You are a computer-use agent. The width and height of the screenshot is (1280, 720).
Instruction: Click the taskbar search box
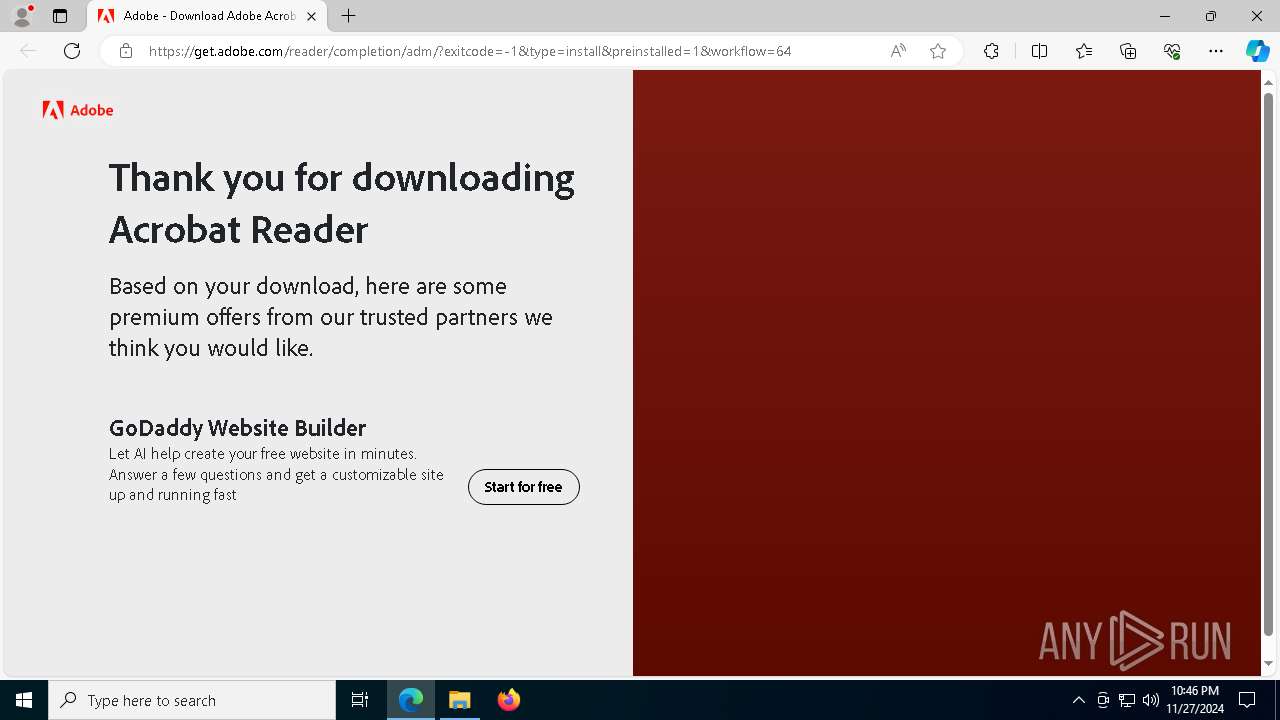[x=192, y=700]
